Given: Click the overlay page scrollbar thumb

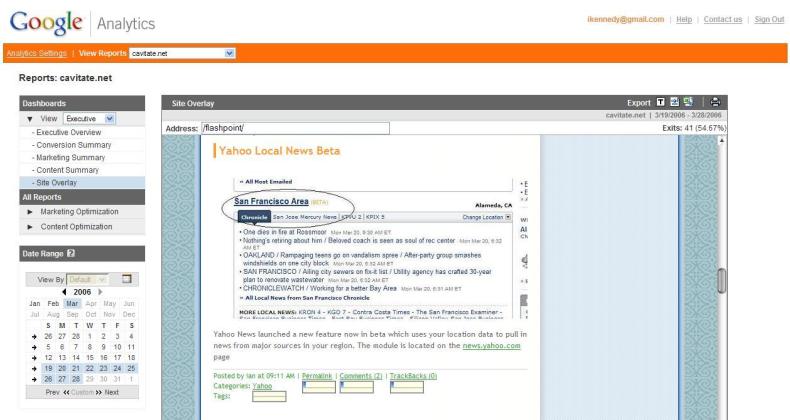Looking at the screenshot, I should click(x=721, y=281).
